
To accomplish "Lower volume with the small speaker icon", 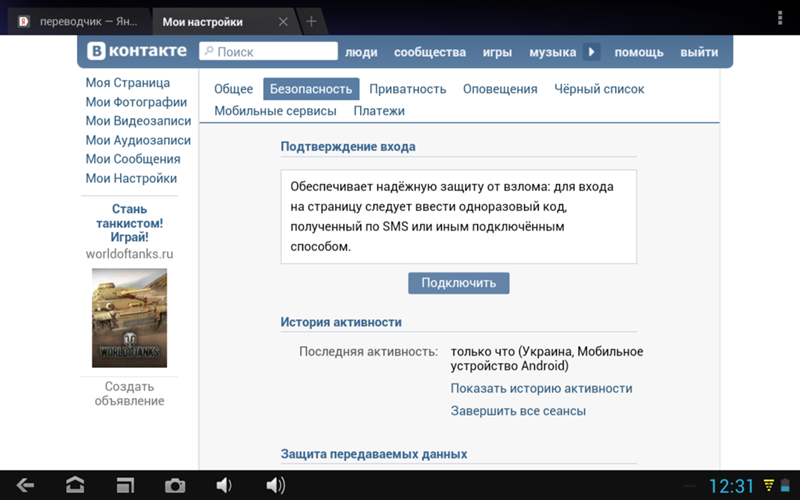I will 224,485.
